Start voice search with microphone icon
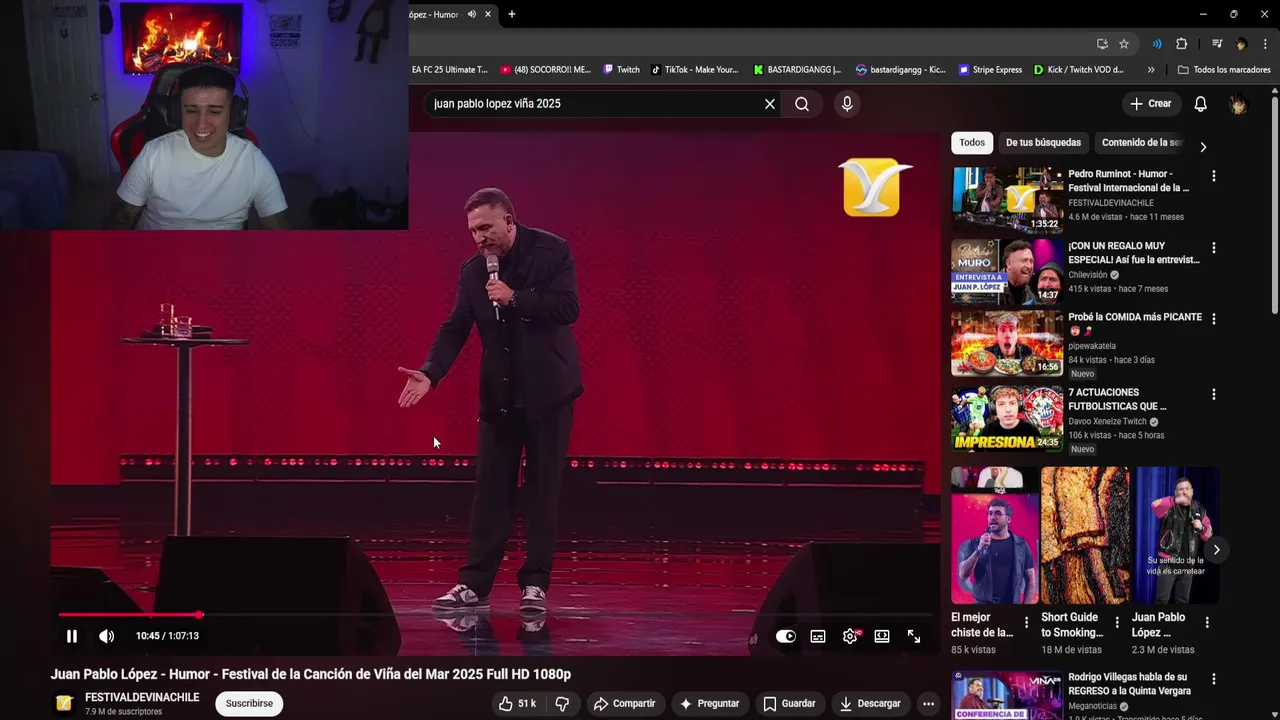The image size is (1280, 720). coord(847,104)
